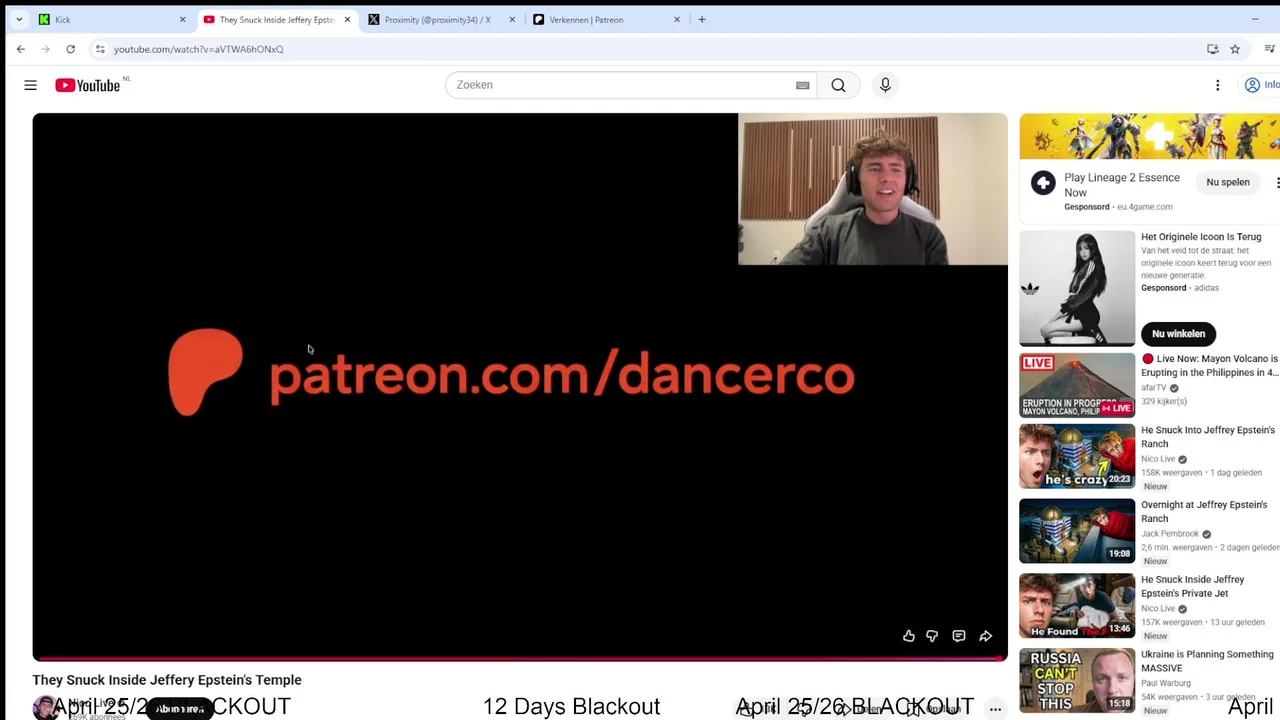Switch to the Verkennen Patreon tab
The width and height of the screenshot is (1280, 720).
[x=606, y=19]
